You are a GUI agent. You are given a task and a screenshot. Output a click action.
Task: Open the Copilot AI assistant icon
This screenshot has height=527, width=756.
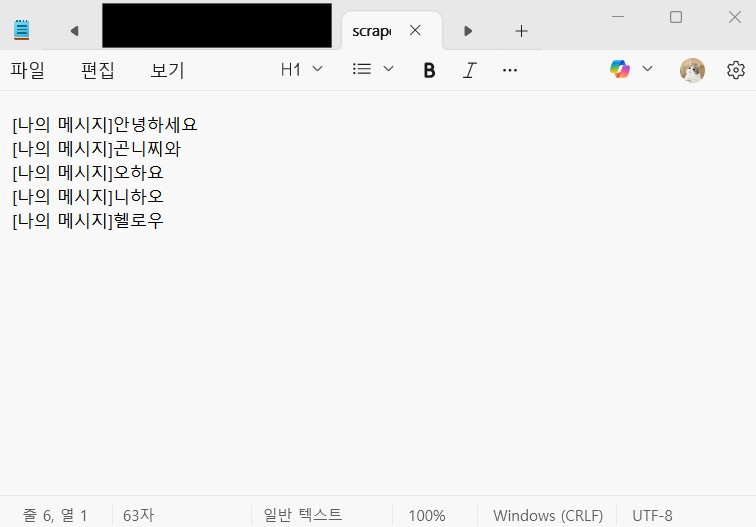click(x=620, y=69)
